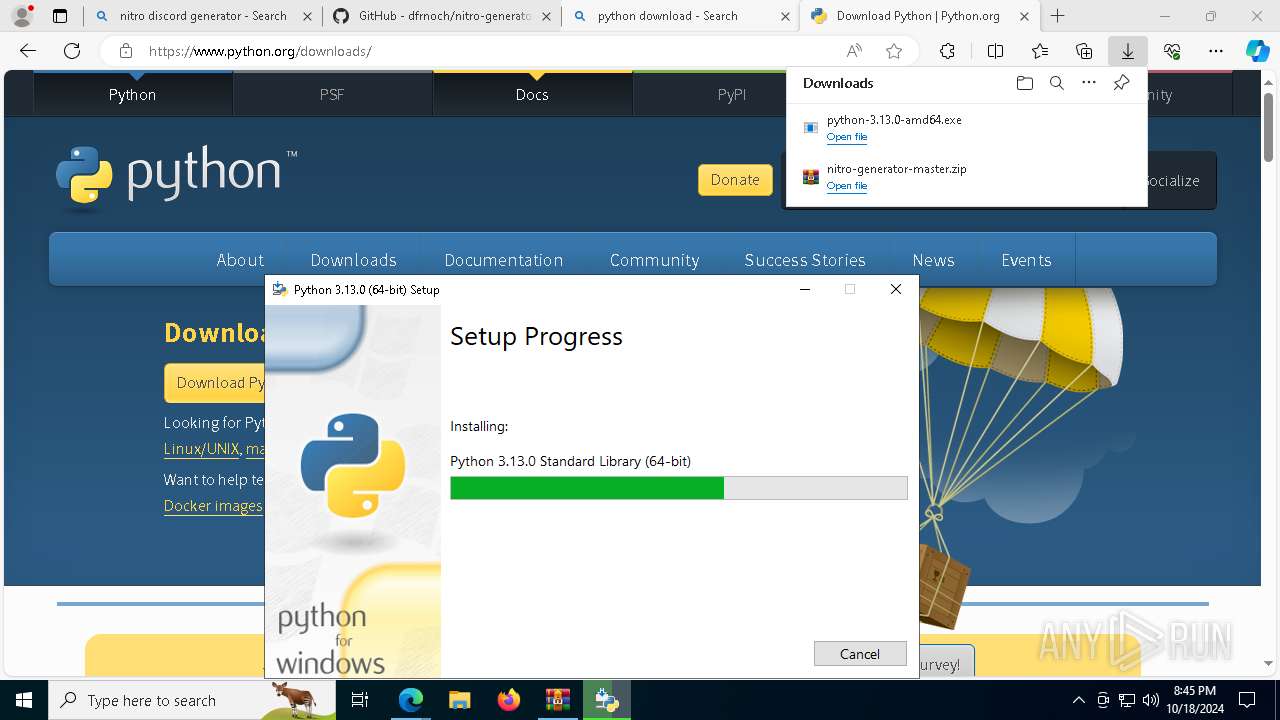Viewport: 1280px width, 720px height.
Task: Switch to nitro discord generator Search tab
Action: click(x=203, y=16)
